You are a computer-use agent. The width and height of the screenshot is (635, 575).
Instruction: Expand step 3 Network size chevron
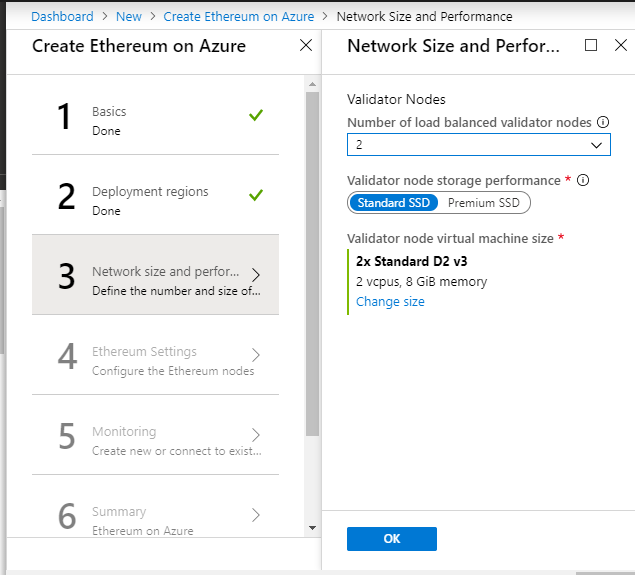coord(256,275)
